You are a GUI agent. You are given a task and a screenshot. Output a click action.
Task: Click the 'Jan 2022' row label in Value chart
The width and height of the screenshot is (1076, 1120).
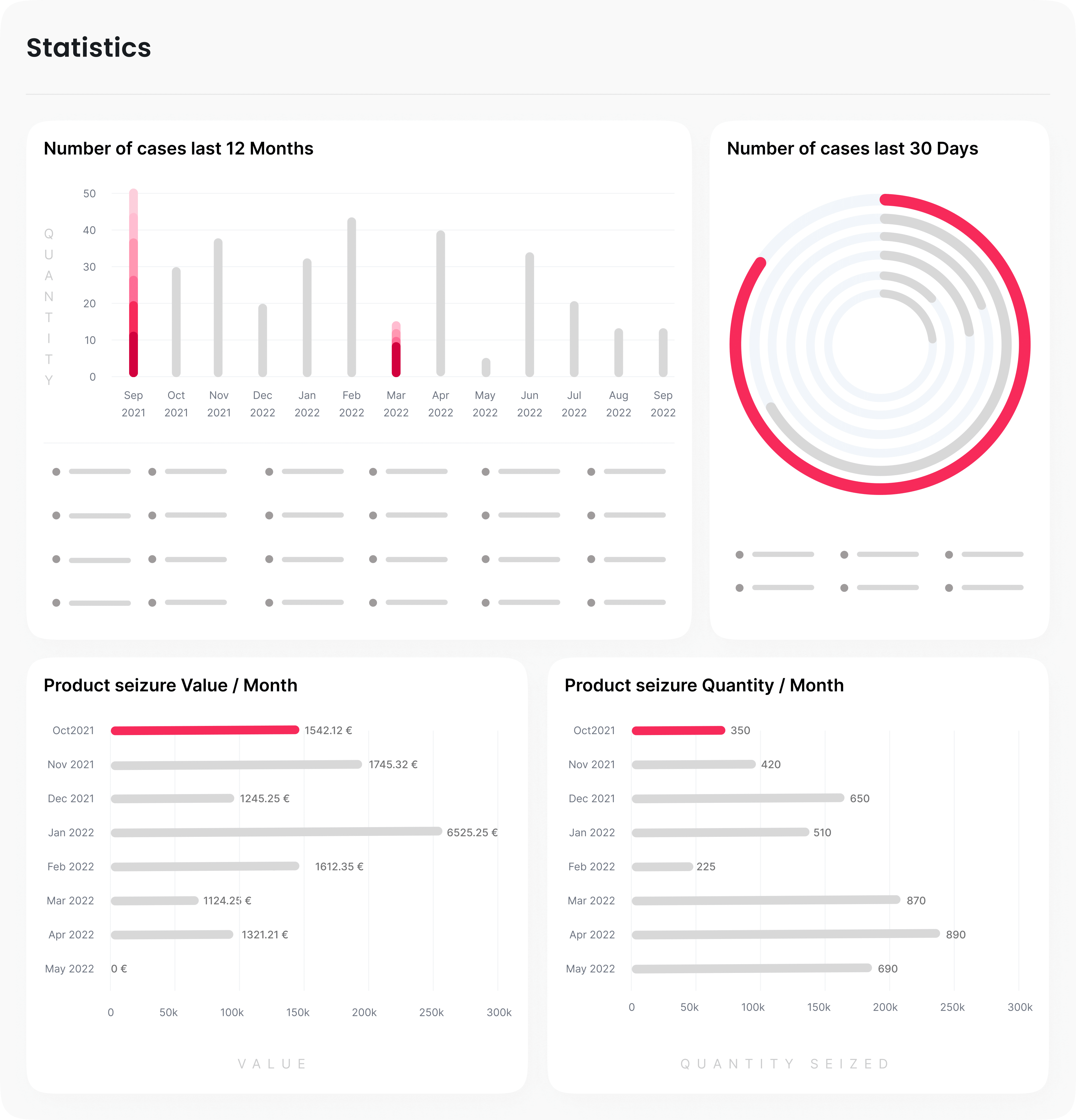[x=71, y=832]
